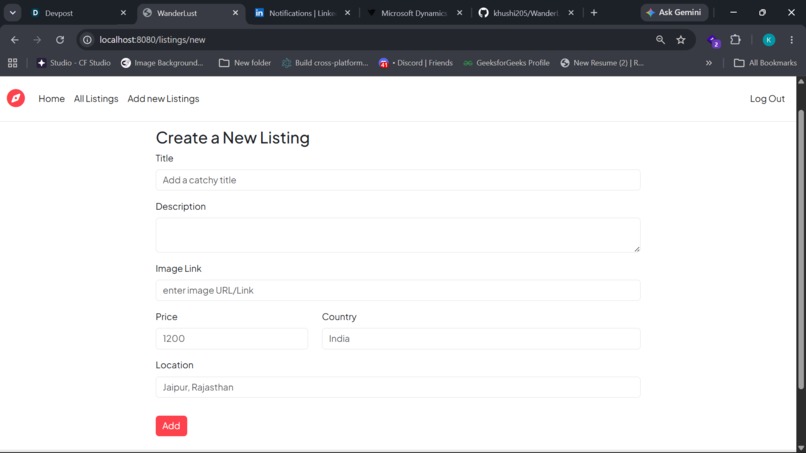
Task: Open a new tab with plus icon
Action: [594, 13]
